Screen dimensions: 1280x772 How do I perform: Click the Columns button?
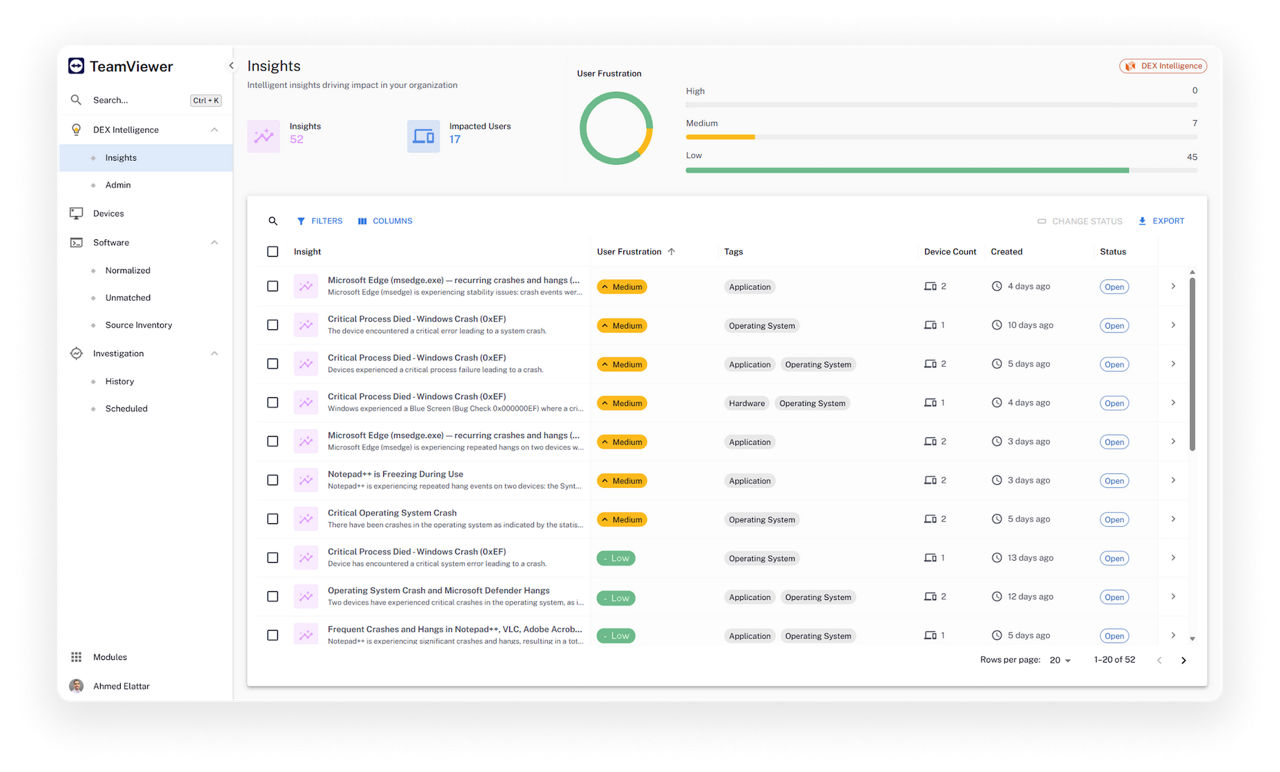point(385,221)
